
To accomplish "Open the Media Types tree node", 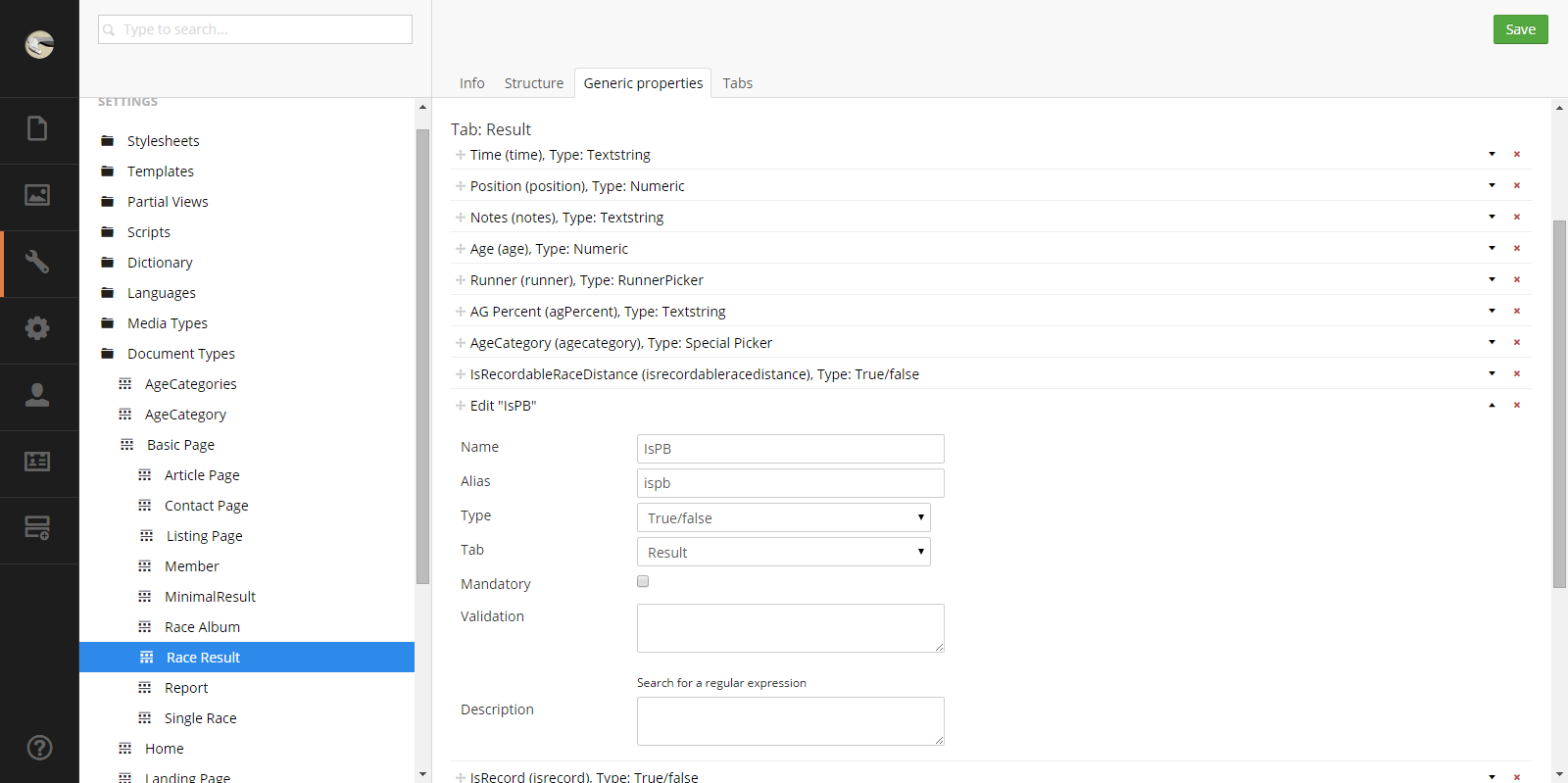I will click(x=168, y=323).
